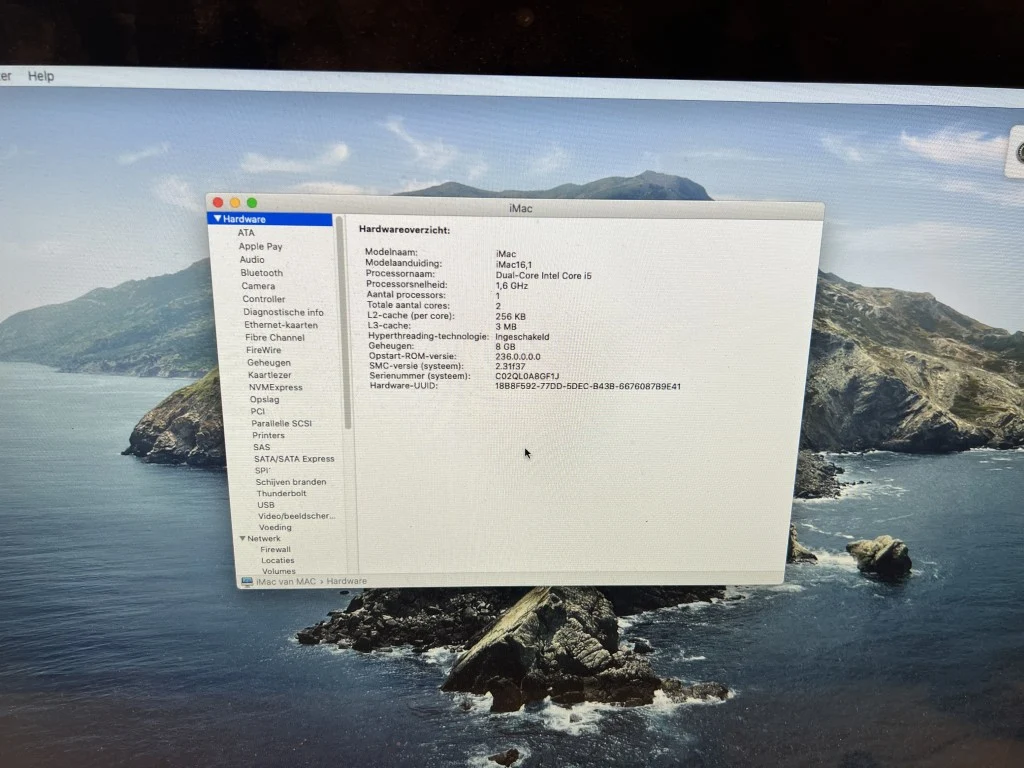The width and height of the screenshot is (1024, 768).
Task: Select Locaties under Netwerk
Action: click(x=278, y=560)
